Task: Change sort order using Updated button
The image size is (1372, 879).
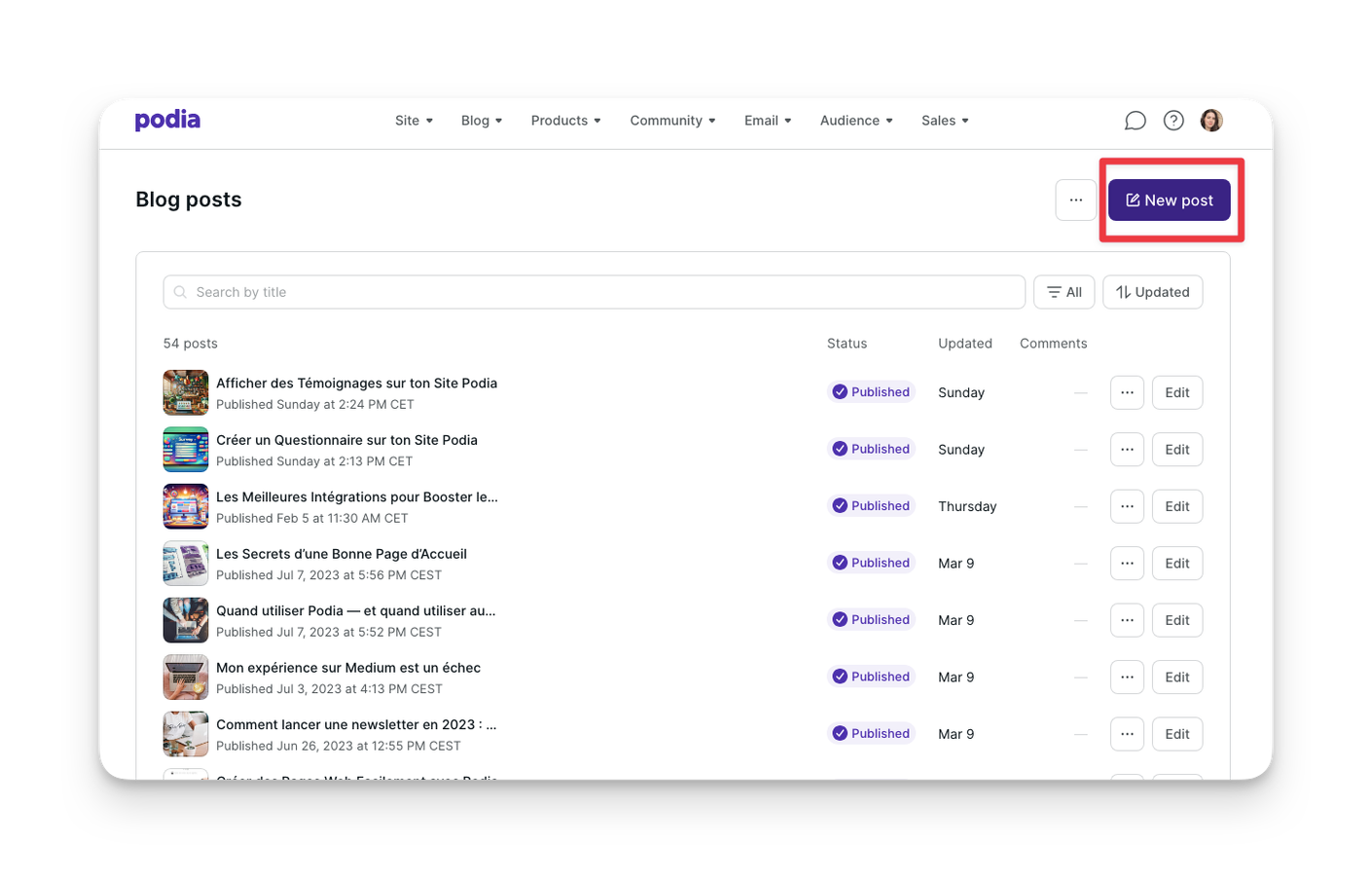Action: 1152,292
